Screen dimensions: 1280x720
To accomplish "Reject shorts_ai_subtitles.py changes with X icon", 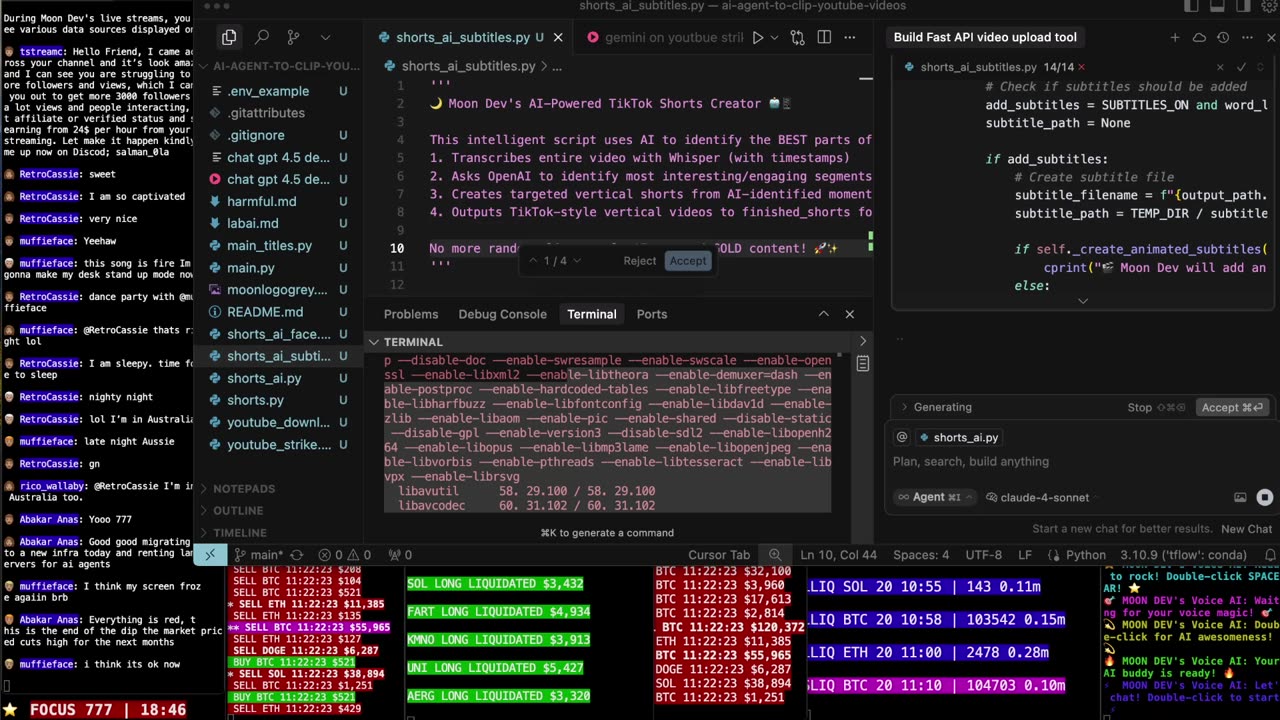I will click(1220, 67).
